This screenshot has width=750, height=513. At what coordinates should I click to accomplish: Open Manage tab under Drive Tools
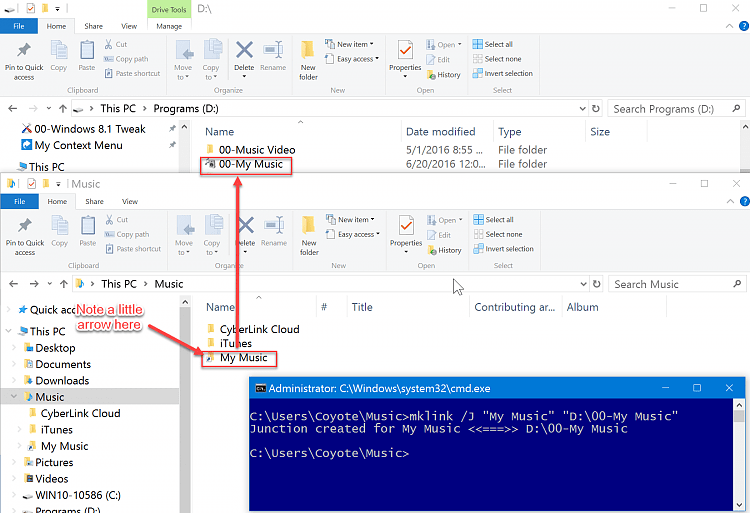point(169,26)
